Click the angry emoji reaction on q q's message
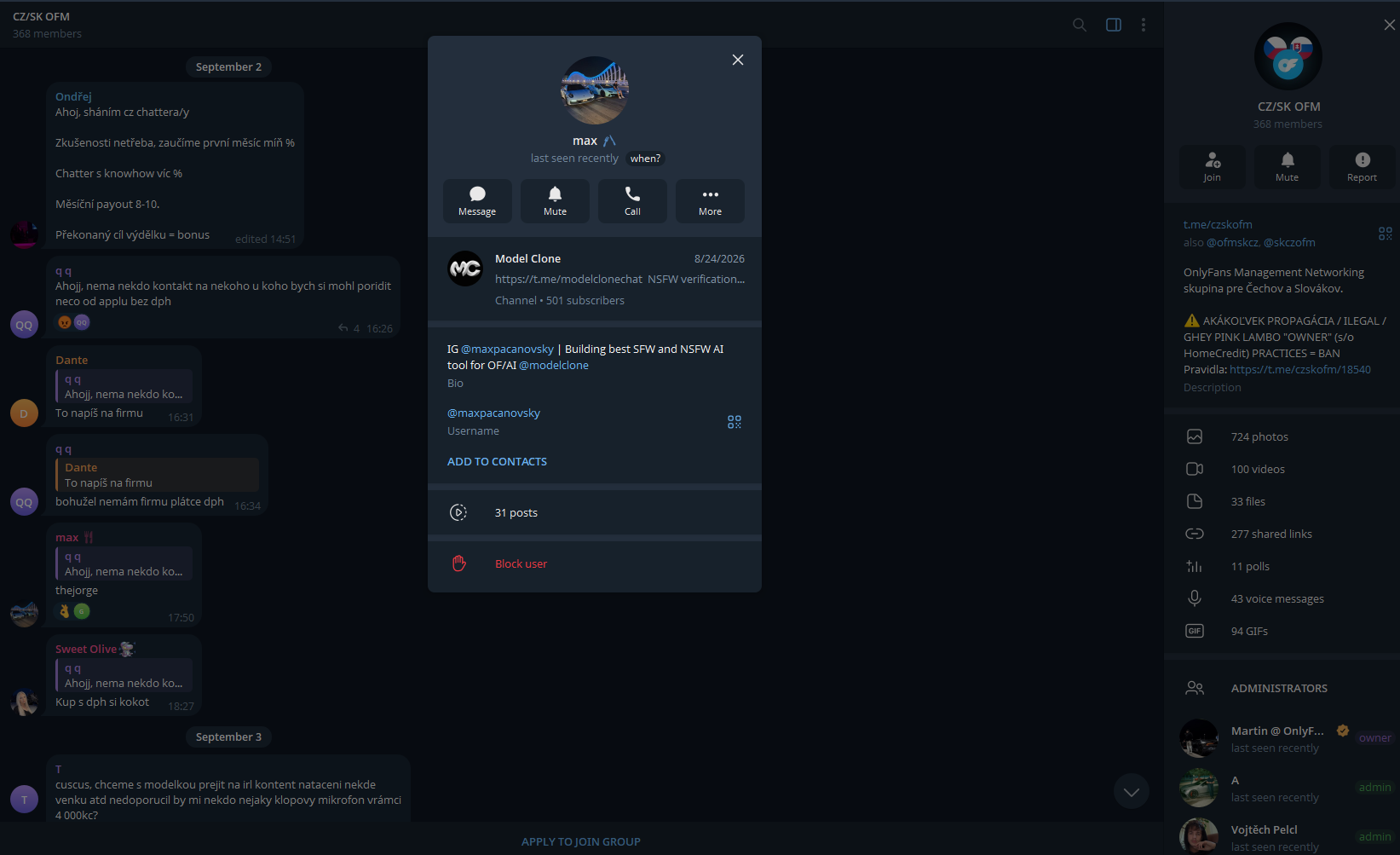Image resolution: width=1400 pixels, height=855 pixels. tap(64, 321)
